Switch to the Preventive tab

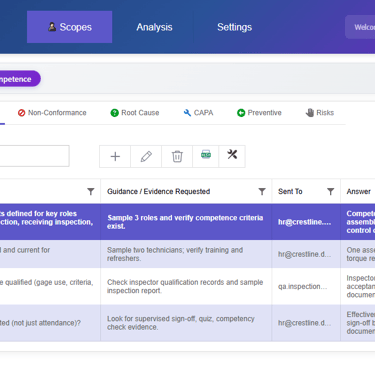coord(259,113)
